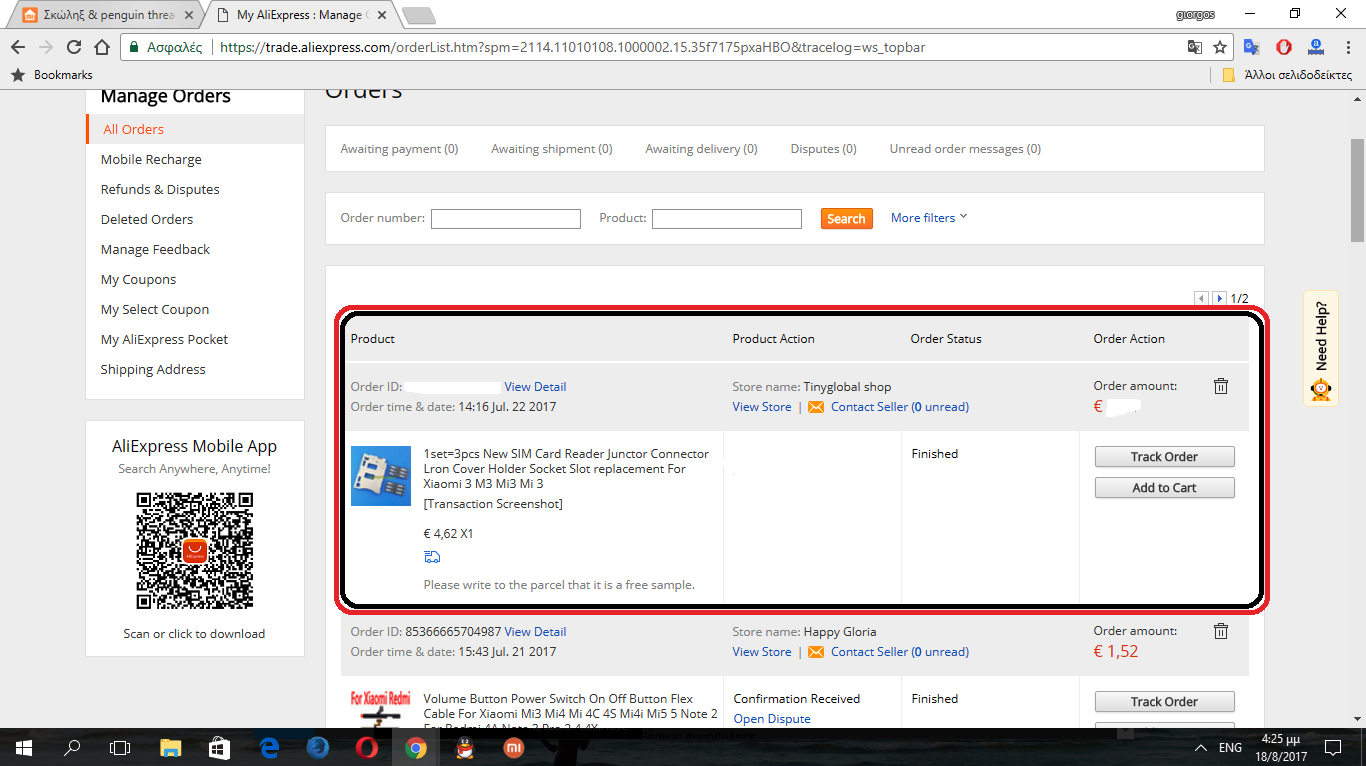Delete the Tinyglobal shop order via trash icon
1366x766 pixels.
click(x=1221, y=386)
